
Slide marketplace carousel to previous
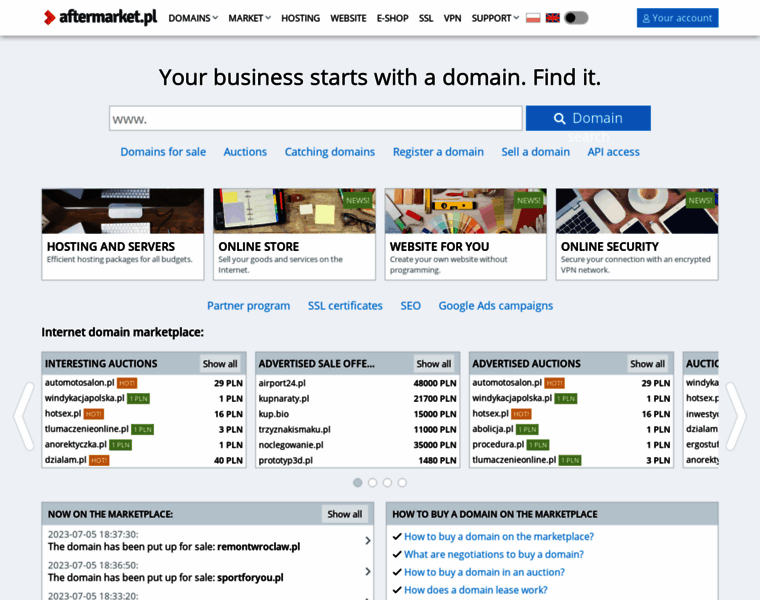pyautogui.click(x=24, y=416)
